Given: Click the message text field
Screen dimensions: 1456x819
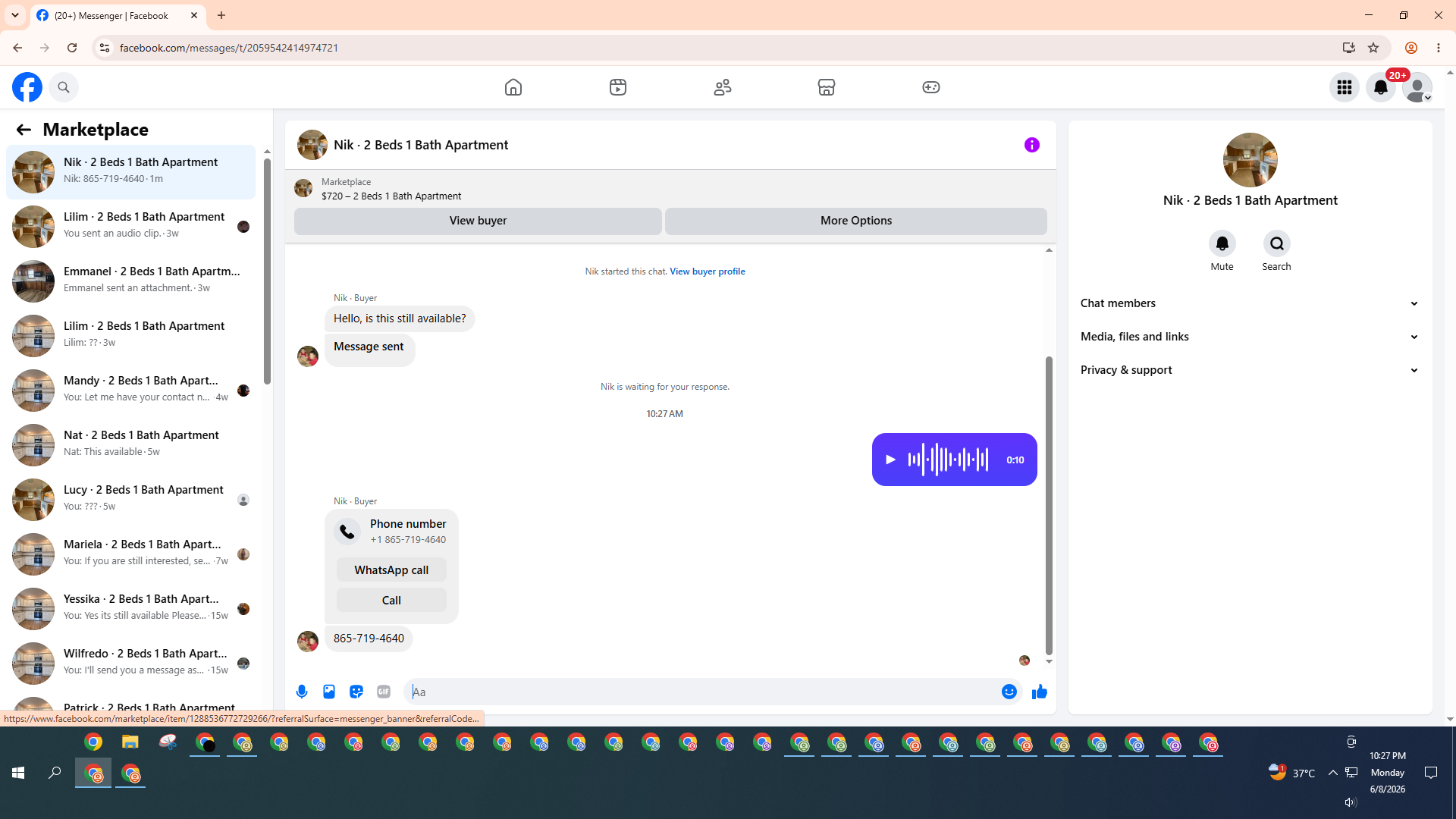Looking at the screenshot, I should (x=702, y=692).
